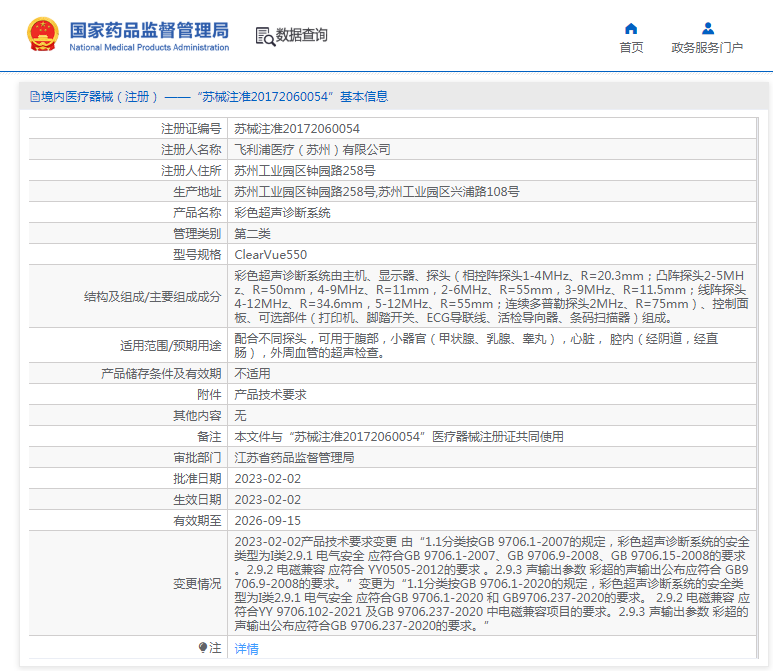Click the 有效期至 row label

(x=197, y=521)
